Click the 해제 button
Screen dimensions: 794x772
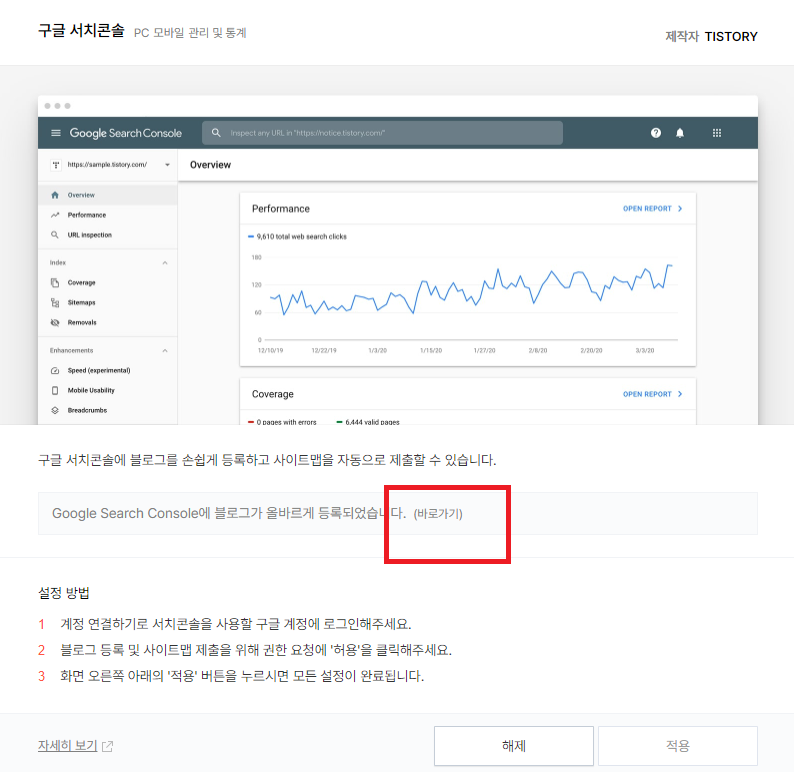513,746
